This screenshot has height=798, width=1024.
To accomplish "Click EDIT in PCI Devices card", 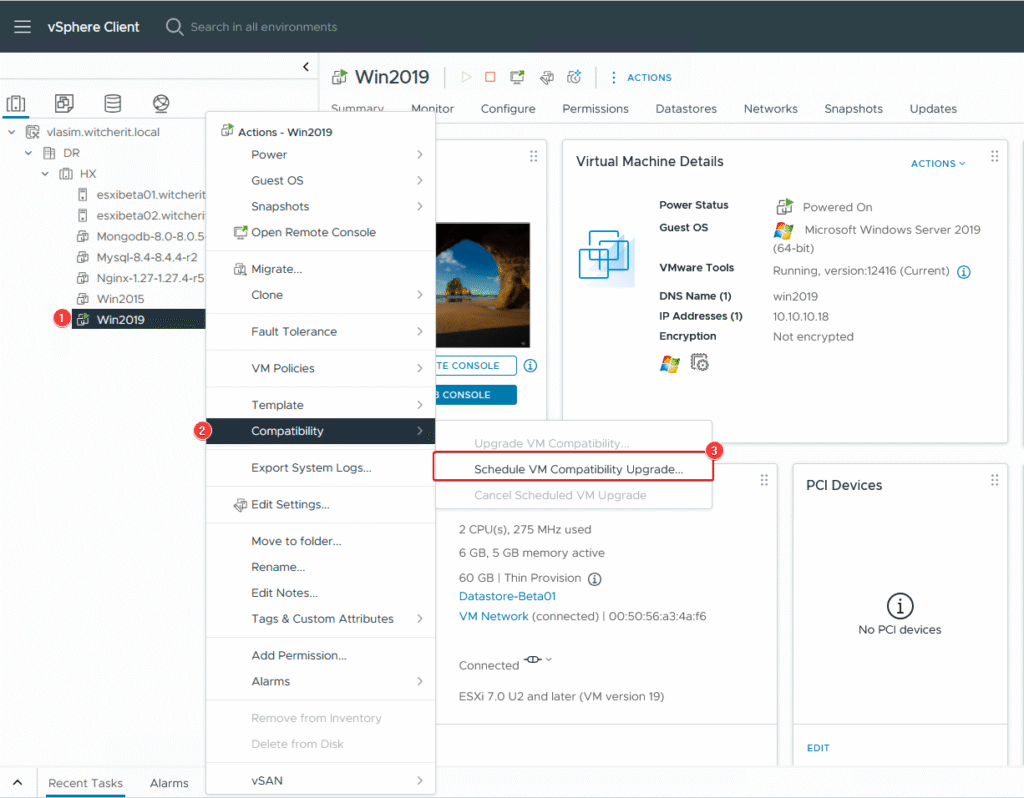I will coord(818,748).
